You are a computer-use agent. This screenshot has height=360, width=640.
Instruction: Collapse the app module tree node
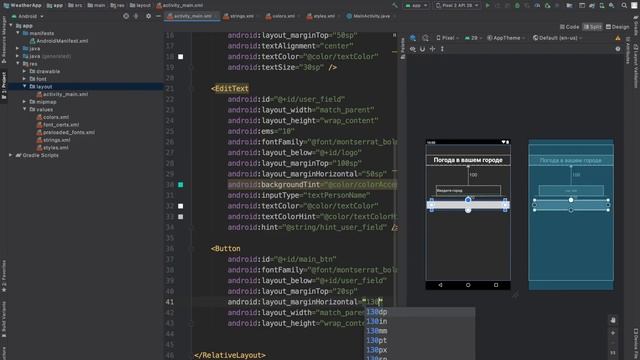11,25
